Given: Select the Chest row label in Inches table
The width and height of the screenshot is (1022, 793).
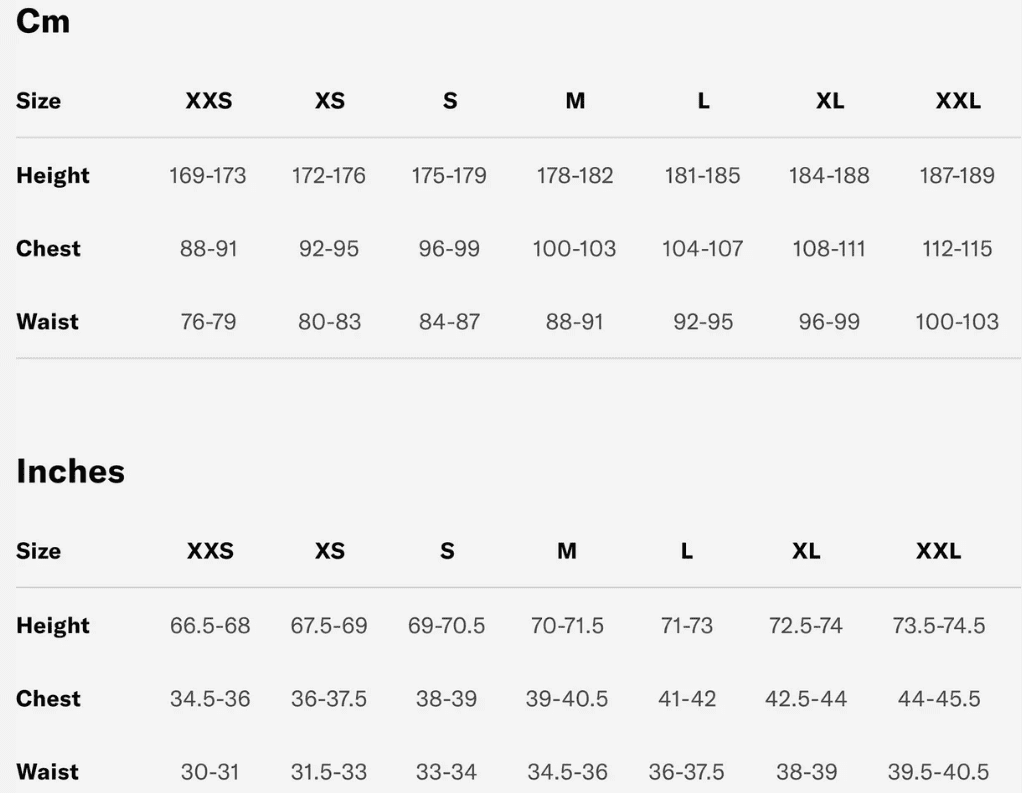Looking at the screenshot, I should pos(48,699).
